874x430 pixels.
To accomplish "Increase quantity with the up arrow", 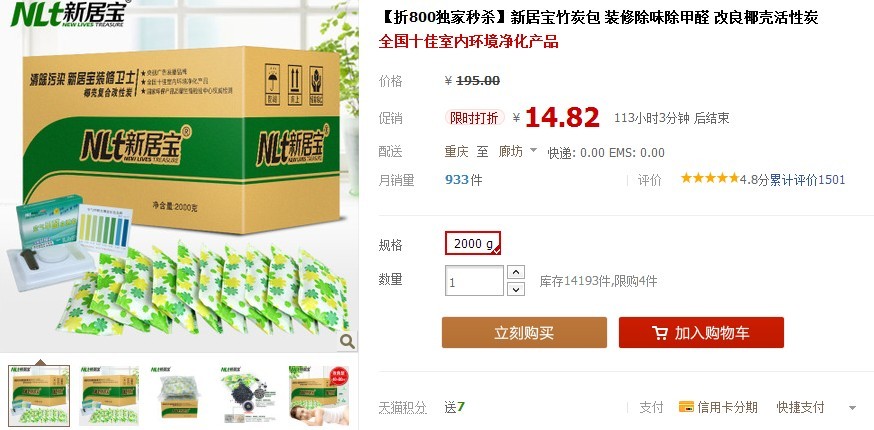I will [516, 272].
